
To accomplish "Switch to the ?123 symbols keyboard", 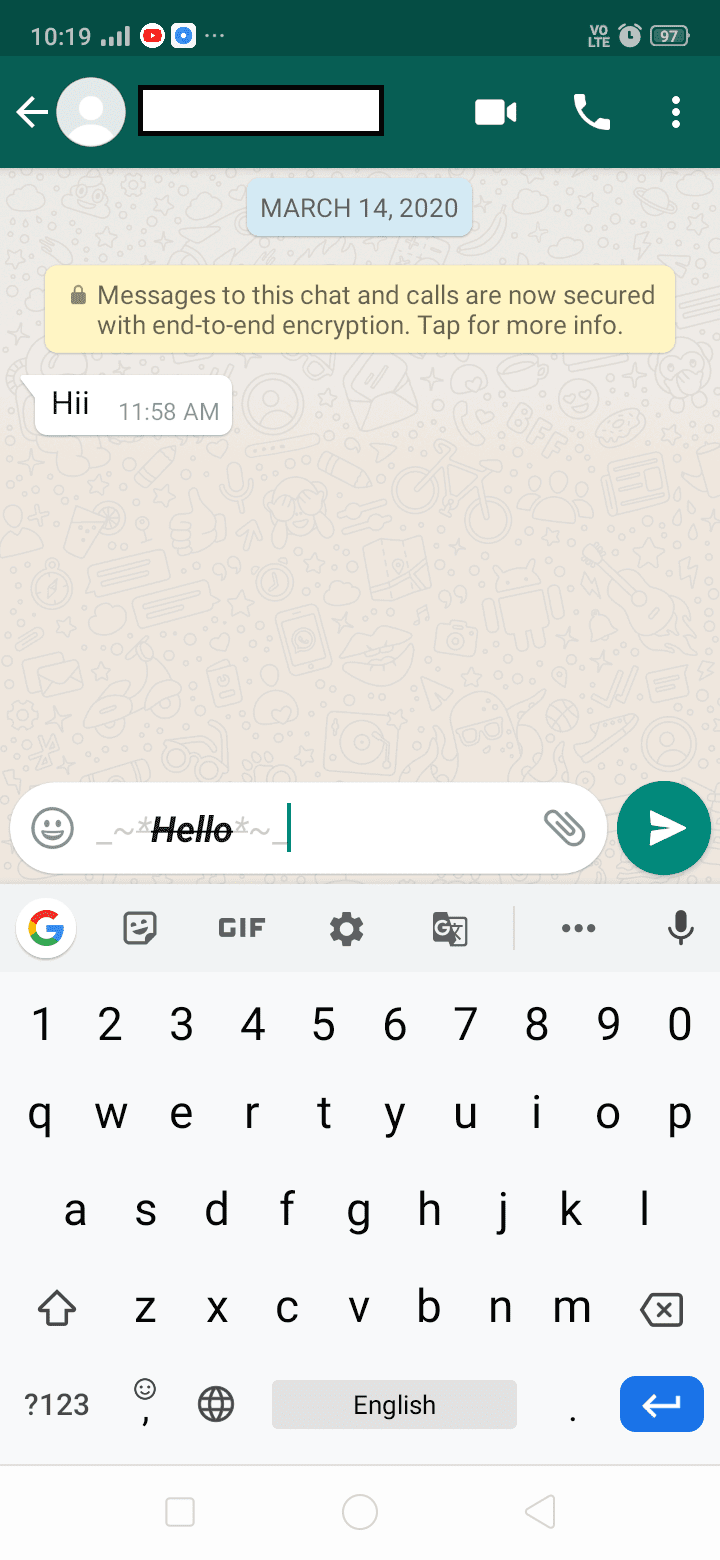I will 57,1404.
